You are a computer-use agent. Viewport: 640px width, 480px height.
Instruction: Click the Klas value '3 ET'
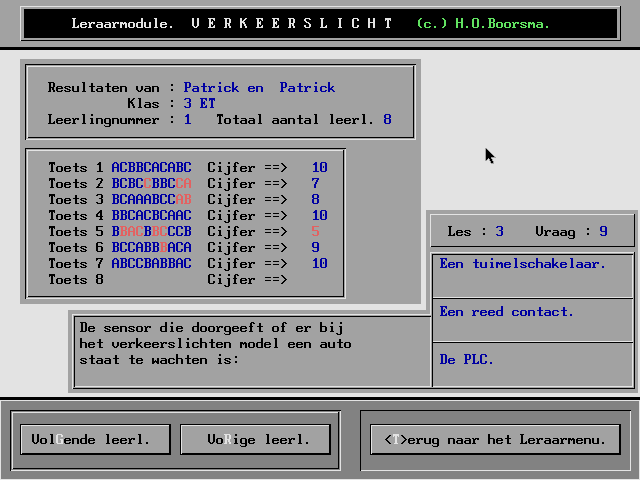199,104
